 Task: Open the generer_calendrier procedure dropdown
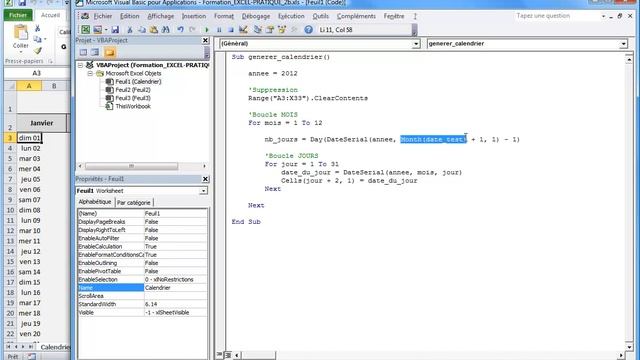tap(623, 44)
